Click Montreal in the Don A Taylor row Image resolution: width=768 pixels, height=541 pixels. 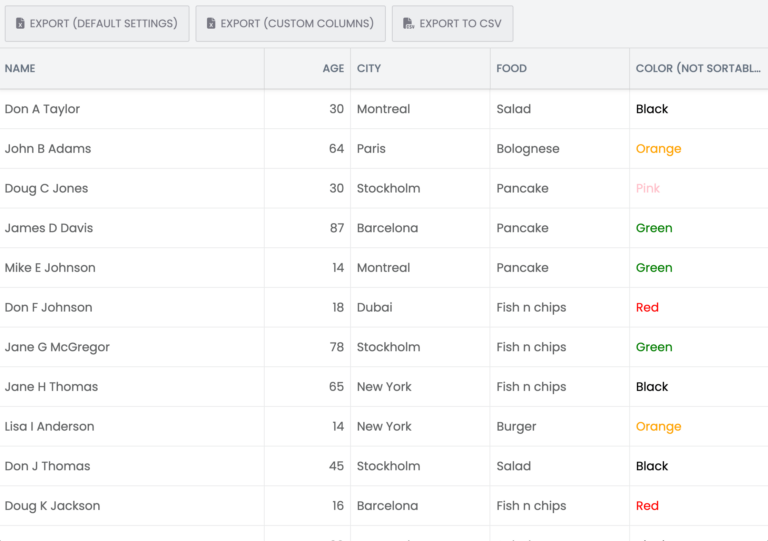[384, 109]
